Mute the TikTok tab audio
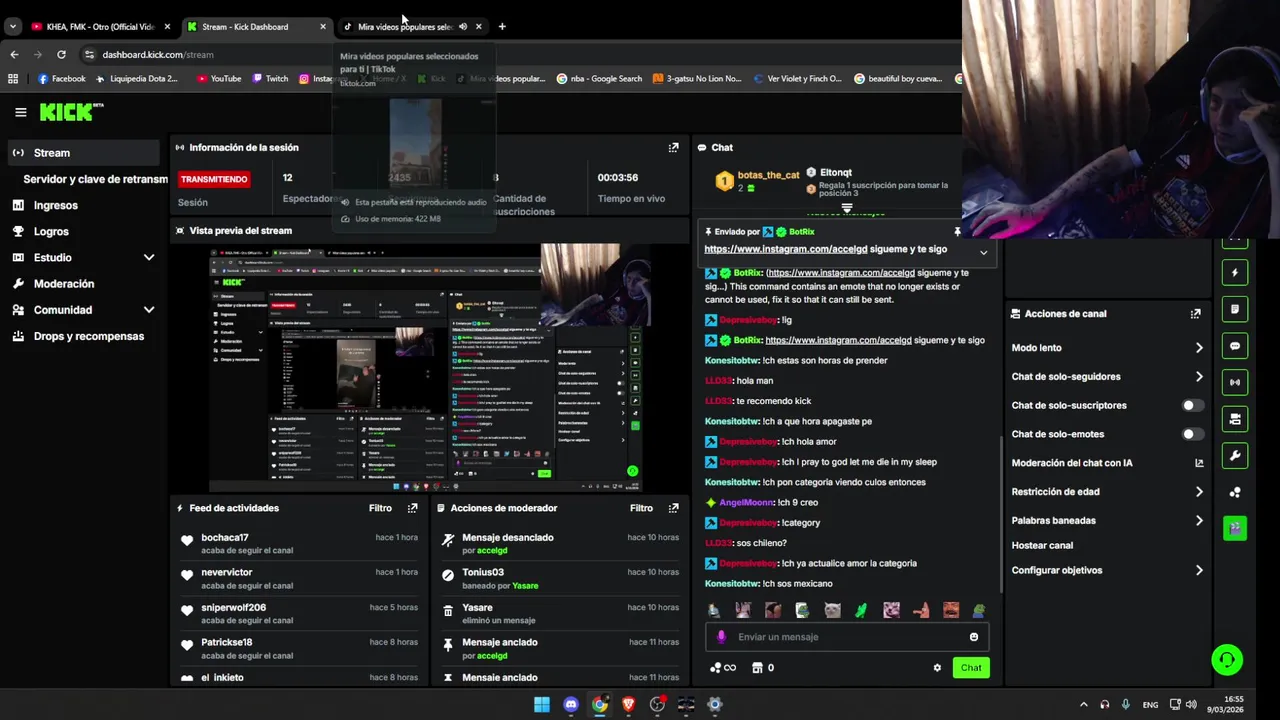Screen dimensions: 1280x720 tap(462, 27)
